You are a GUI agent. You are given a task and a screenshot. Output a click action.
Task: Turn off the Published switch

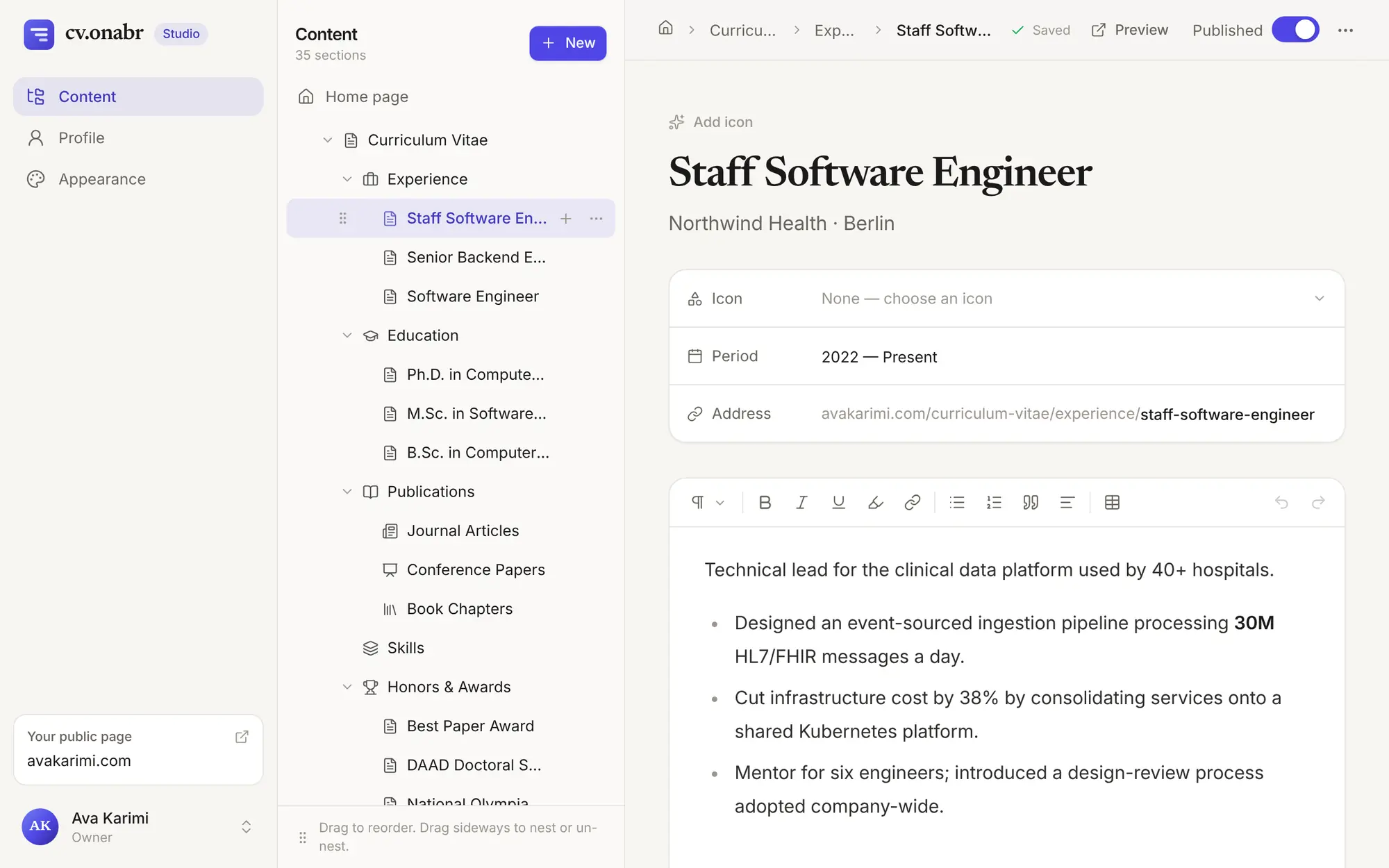click(x=1295, y=30)
